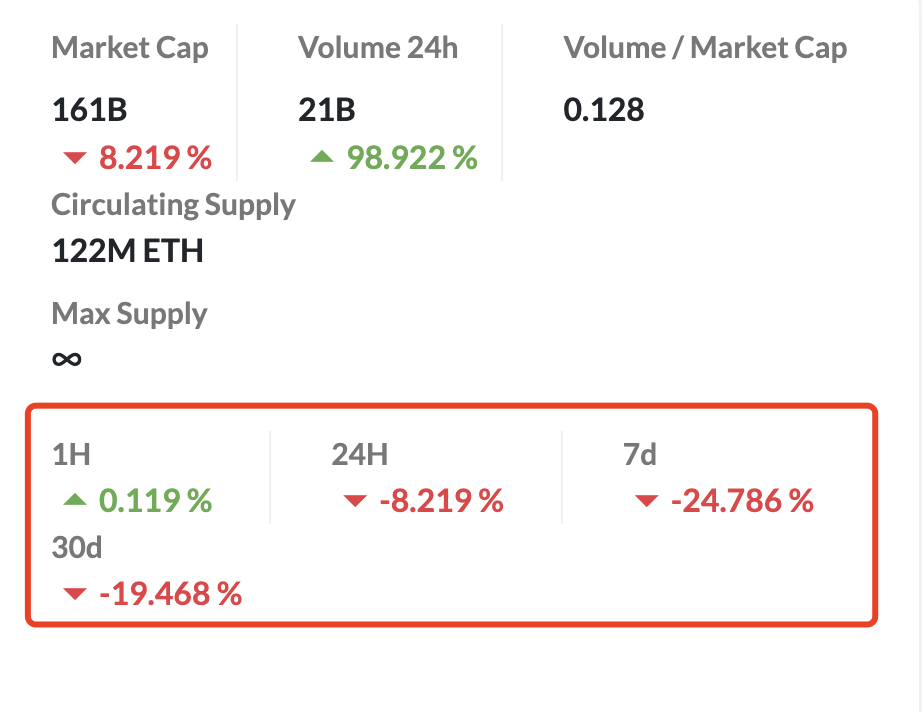Click the -24.786 % 7d change
This screenshot has width=922, height=712.
pyautogui.click(x=742, y=501)
